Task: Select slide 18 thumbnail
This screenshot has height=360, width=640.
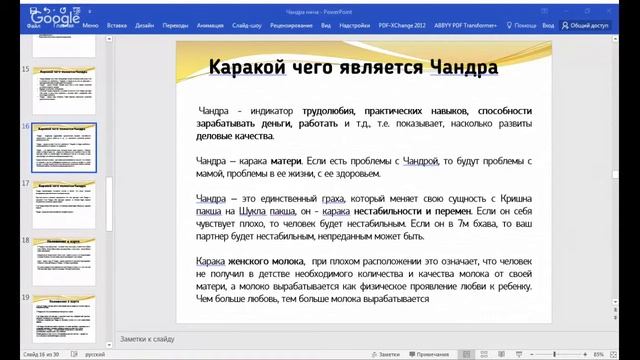Action: [64, 262]
